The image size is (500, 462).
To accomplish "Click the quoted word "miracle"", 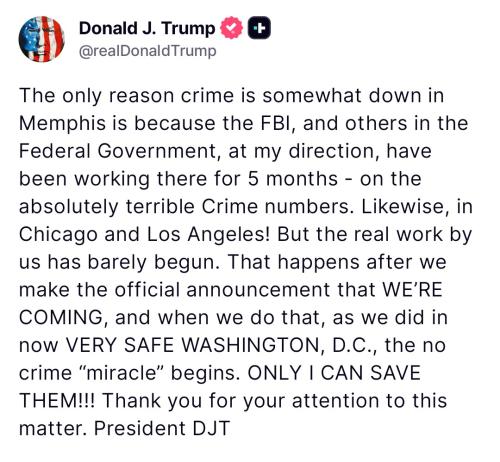I will pos(121,373).
